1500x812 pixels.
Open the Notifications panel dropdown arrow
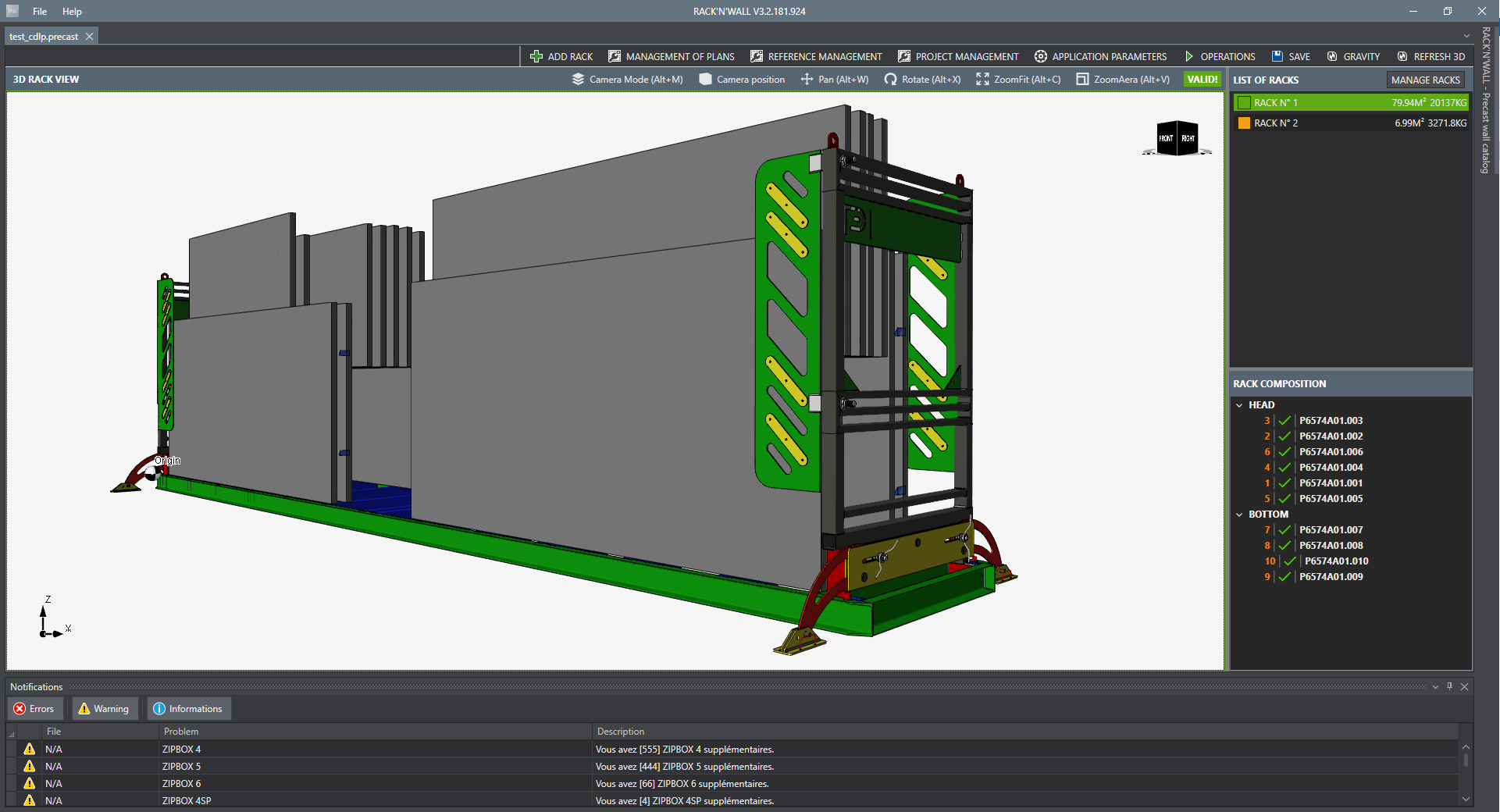point(1435,687)
